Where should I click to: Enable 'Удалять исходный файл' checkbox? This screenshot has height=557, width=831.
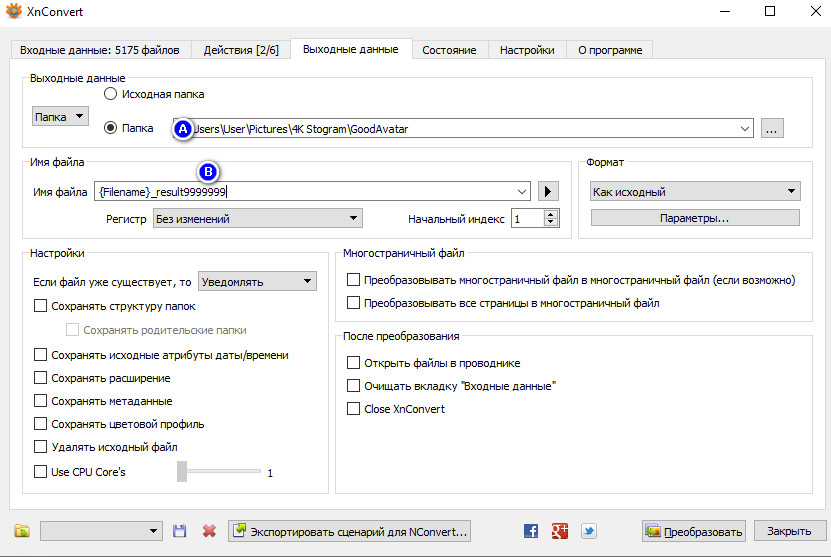pos(41,447)
